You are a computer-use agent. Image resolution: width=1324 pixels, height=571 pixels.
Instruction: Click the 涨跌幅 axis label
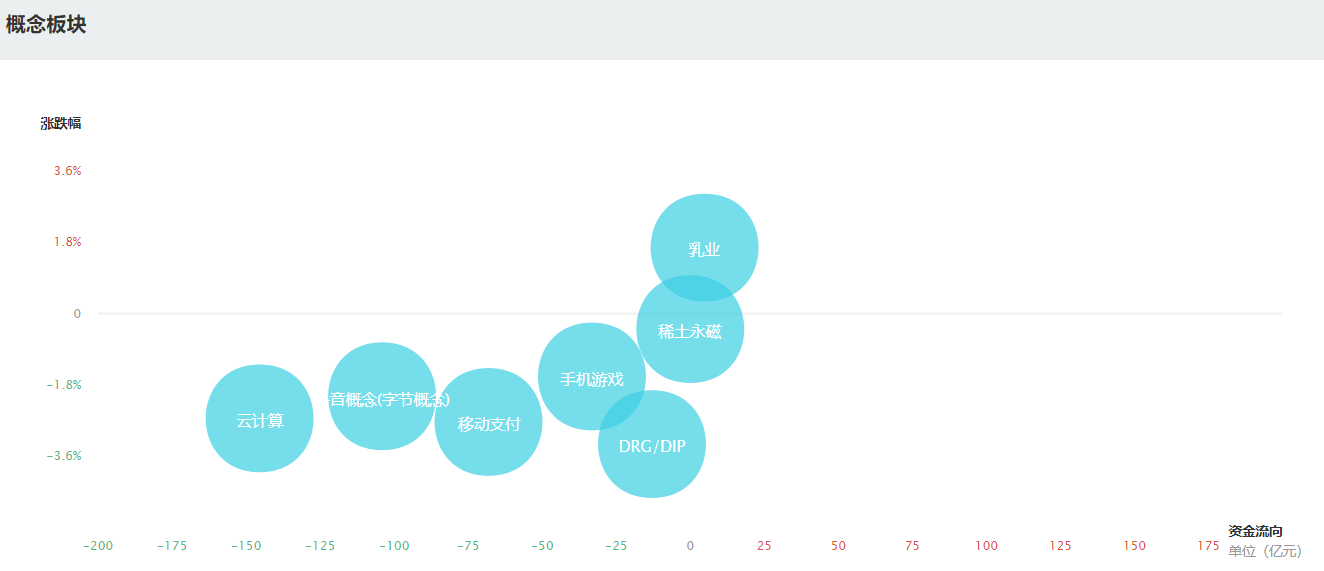tap(61, 124)
